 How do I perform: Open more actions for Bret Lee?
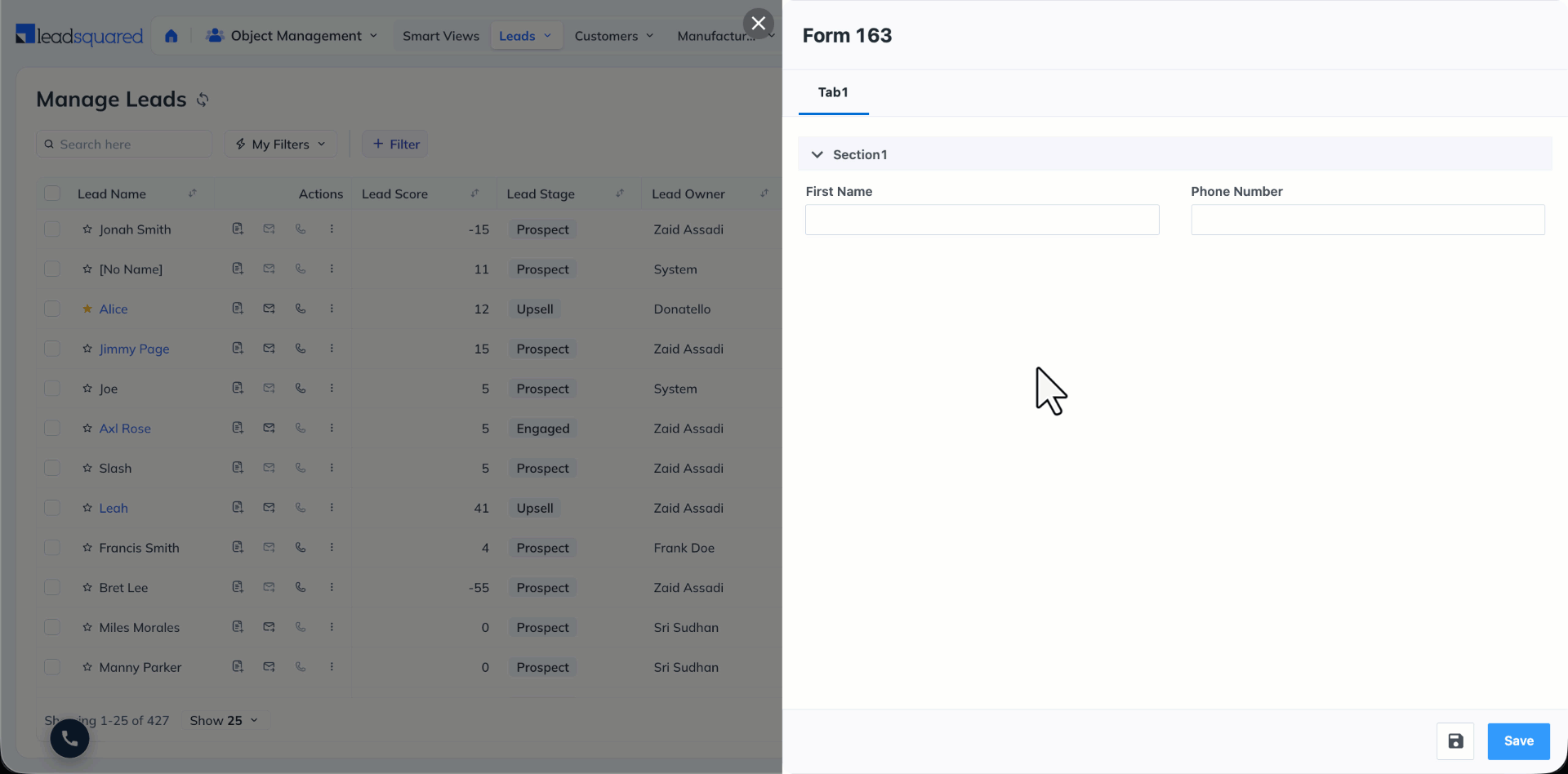pos(332,587)
